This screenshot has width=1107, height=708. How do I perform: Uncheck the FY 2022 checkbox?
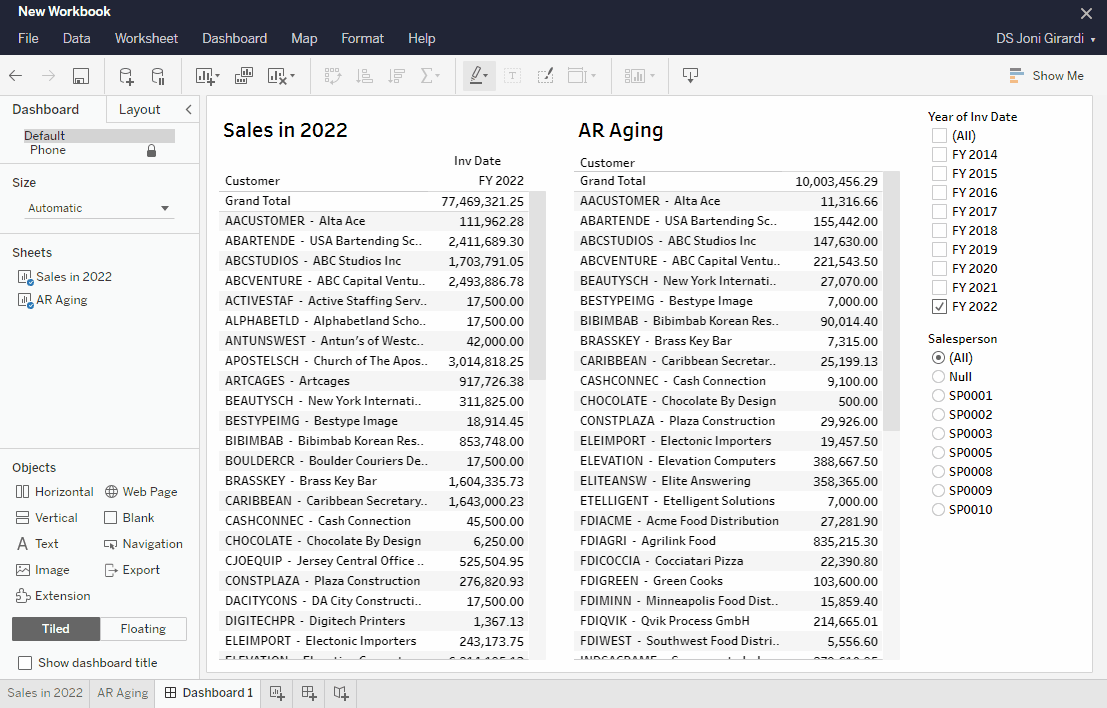939,307
